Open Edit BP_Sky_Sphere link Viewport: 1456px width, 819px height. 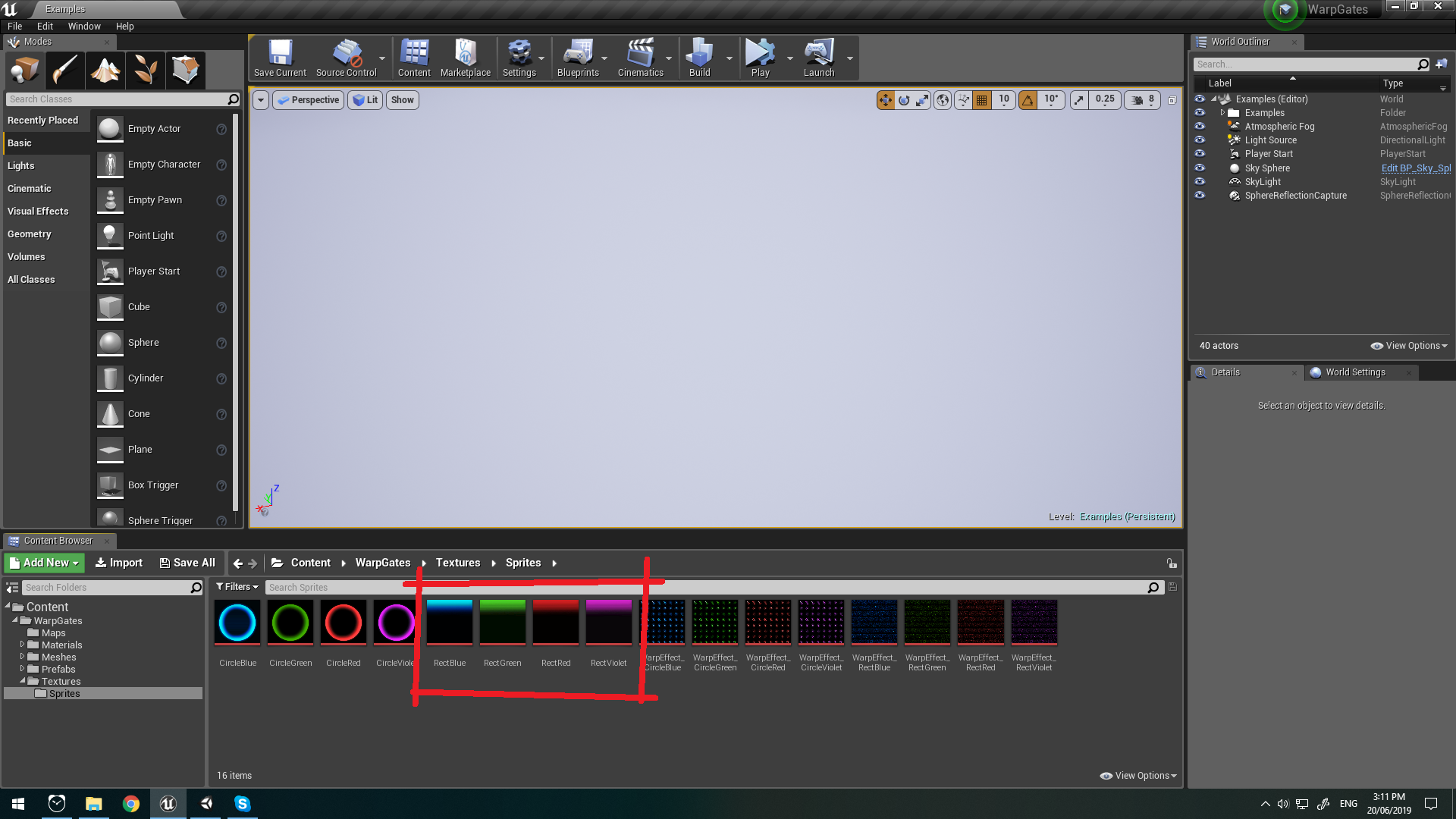coord(1415,168)
